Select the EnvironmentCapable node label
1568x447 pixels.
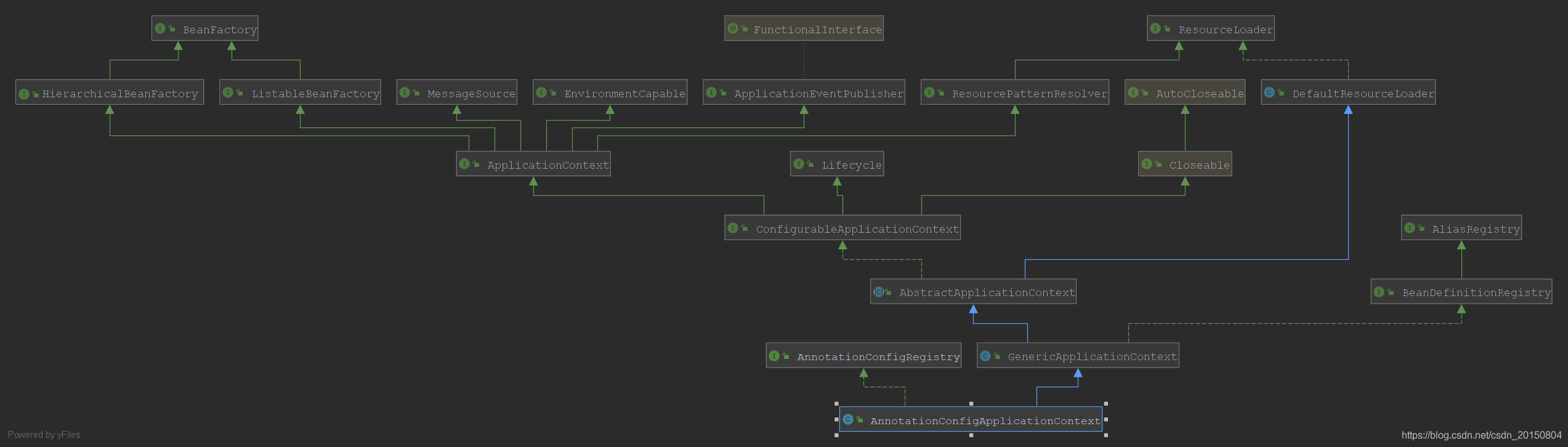point(624,94)
